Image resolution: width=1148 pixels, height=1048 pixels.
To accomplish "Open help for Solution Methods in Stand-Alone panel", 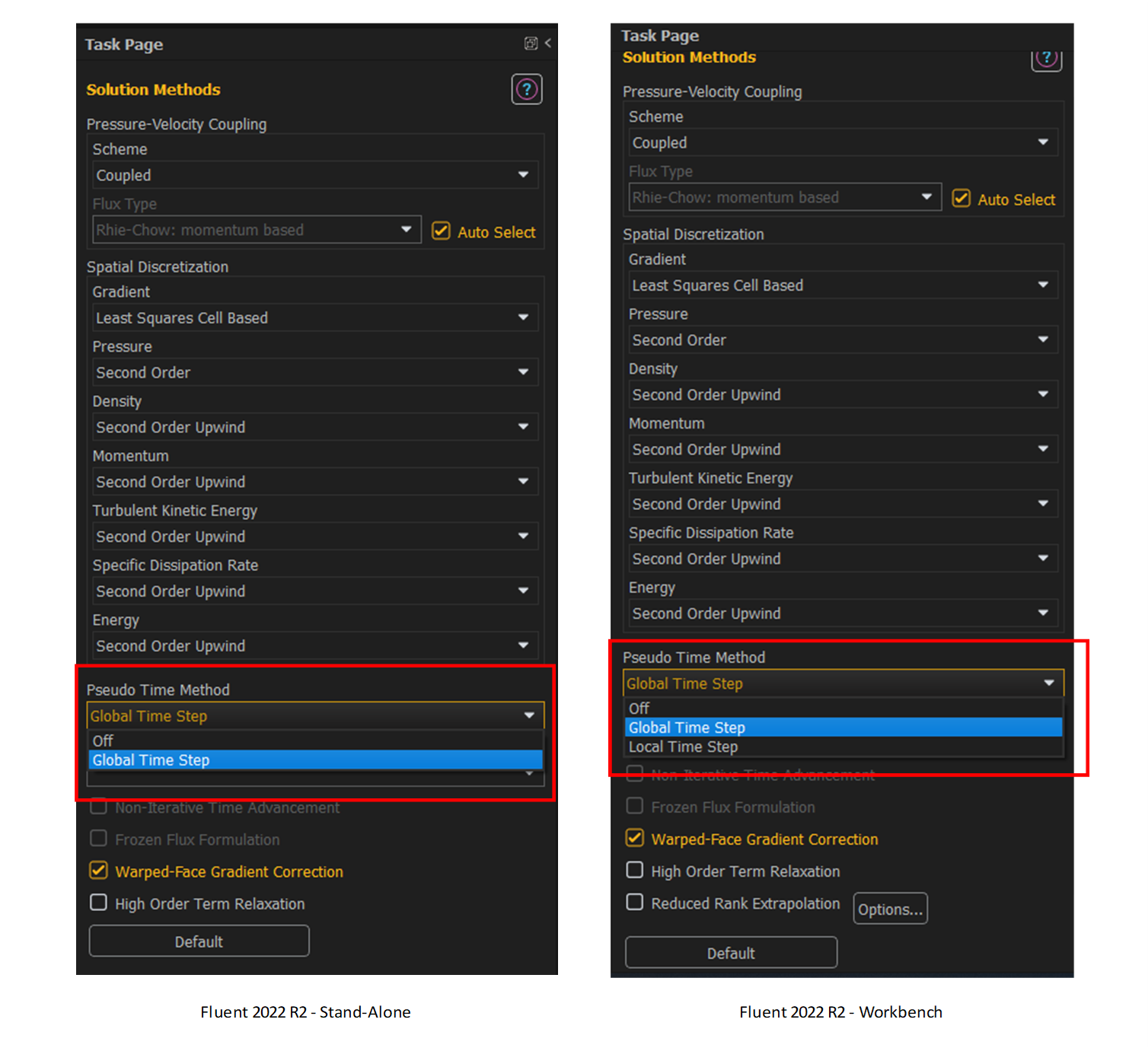I will [526, 90].
